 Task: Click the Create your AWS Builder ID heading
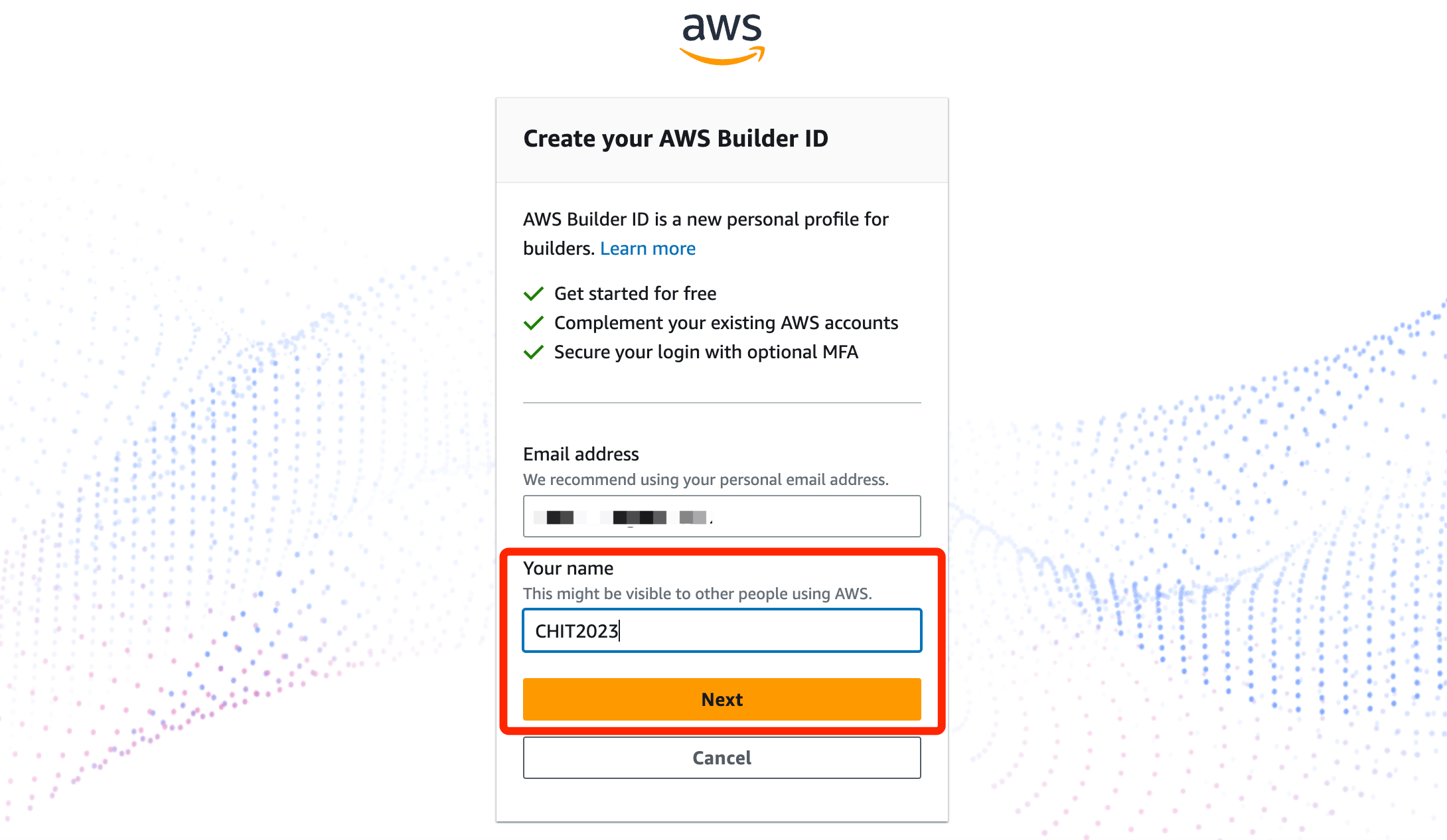(676, 139)
